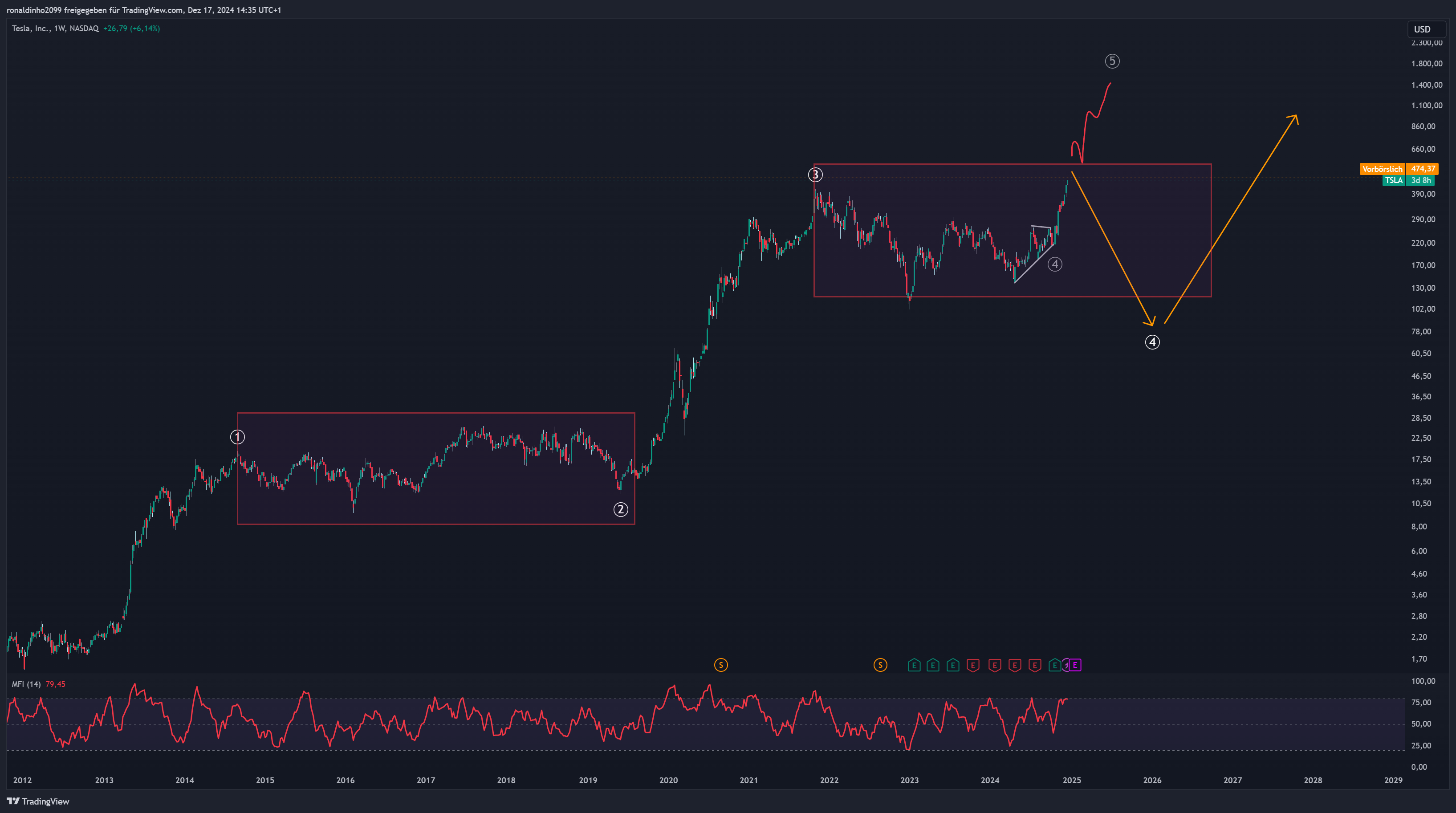Click the Tesla, Inc. symbol title
Image resolution: width=1456 pixels, height=813 pixels.
point(55,28)
